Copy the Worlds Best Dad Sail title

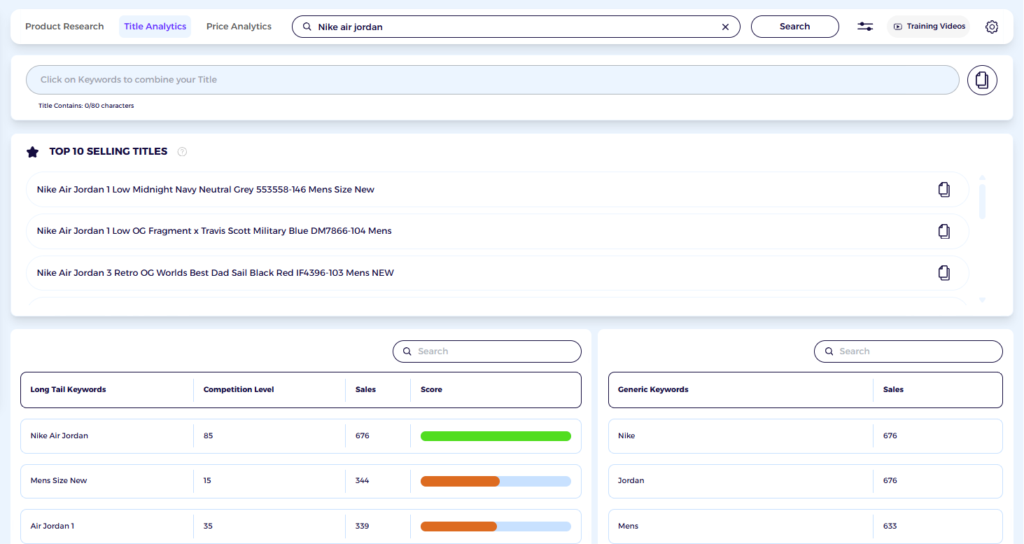point(944,273)
